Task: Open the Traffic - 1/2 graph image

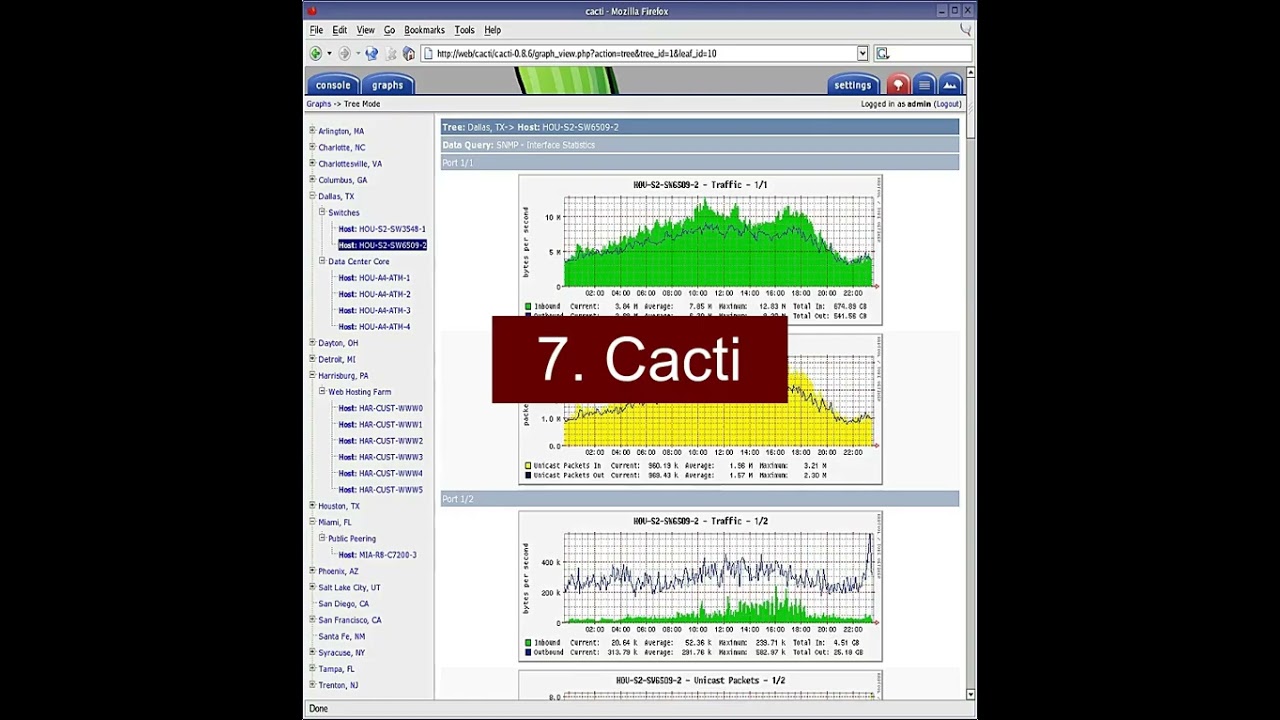Action: click(x=700, y=586)
